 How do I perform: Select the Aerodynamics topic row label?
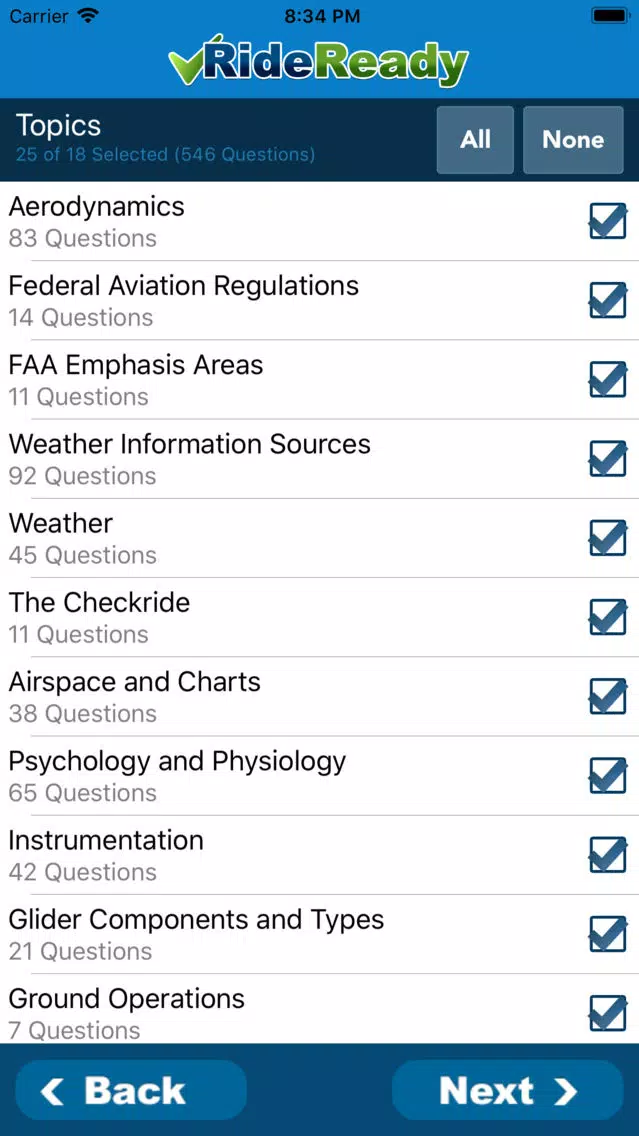click(x=96, y=206)
